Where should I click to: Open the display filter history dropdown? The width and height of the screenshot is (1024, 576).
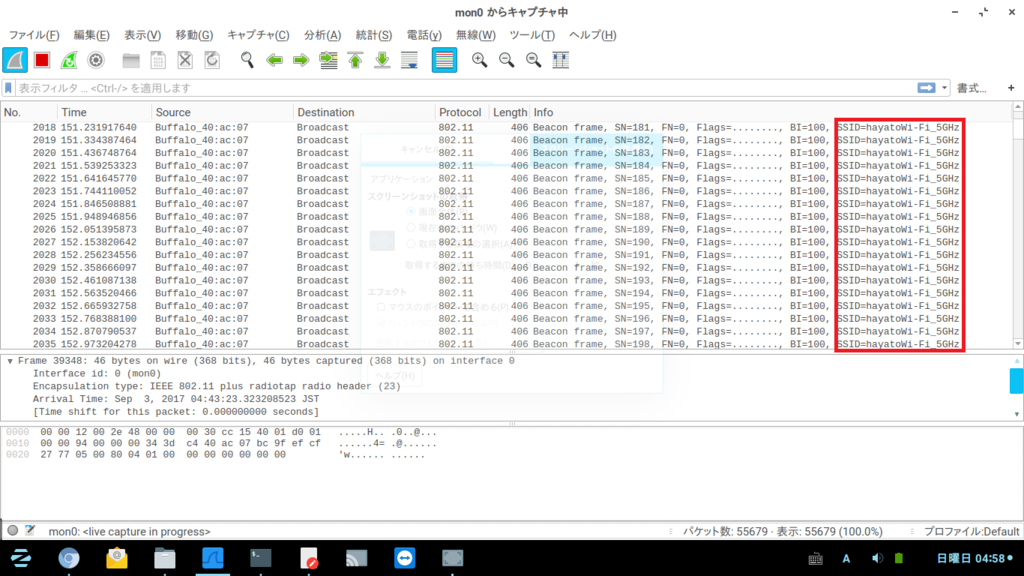(944, 88)
